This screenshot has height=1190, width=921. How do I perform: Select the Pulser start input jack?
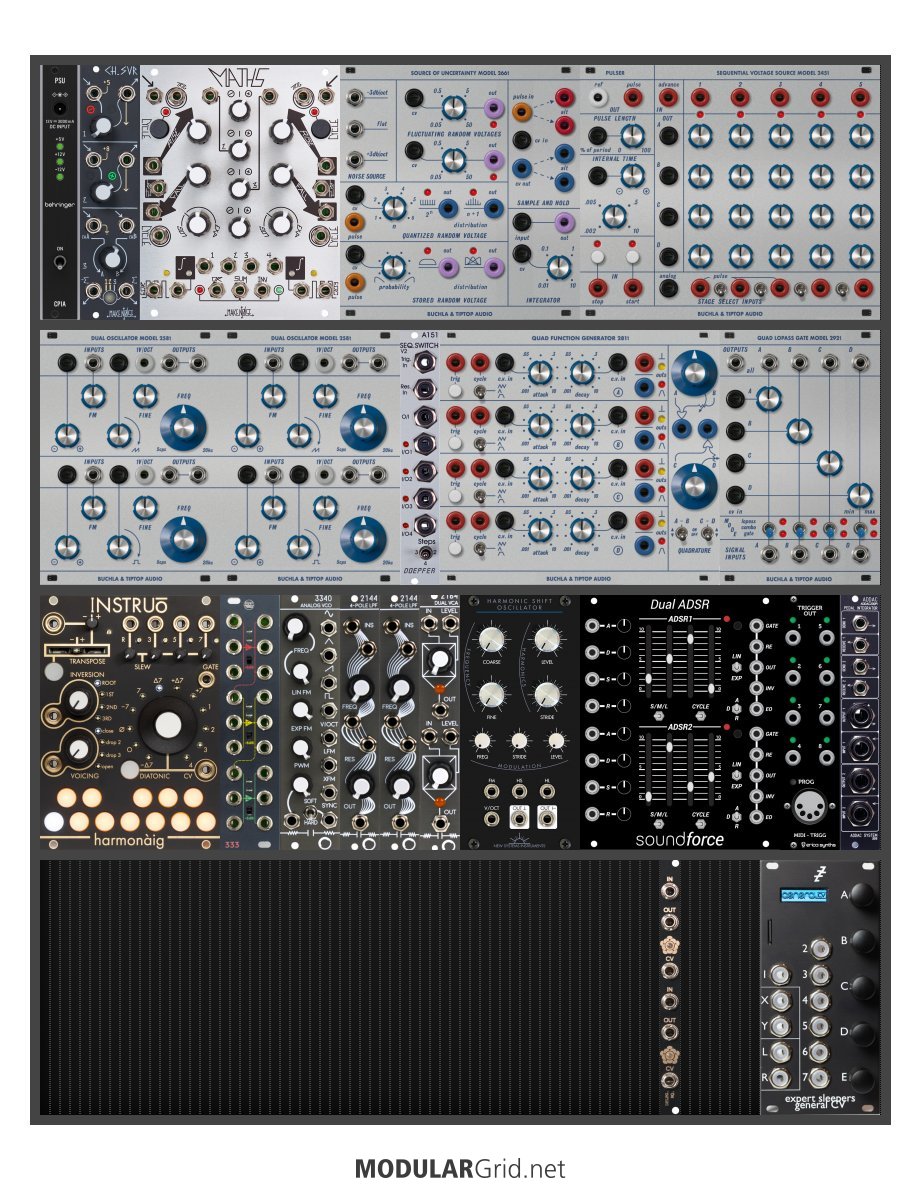633,288
